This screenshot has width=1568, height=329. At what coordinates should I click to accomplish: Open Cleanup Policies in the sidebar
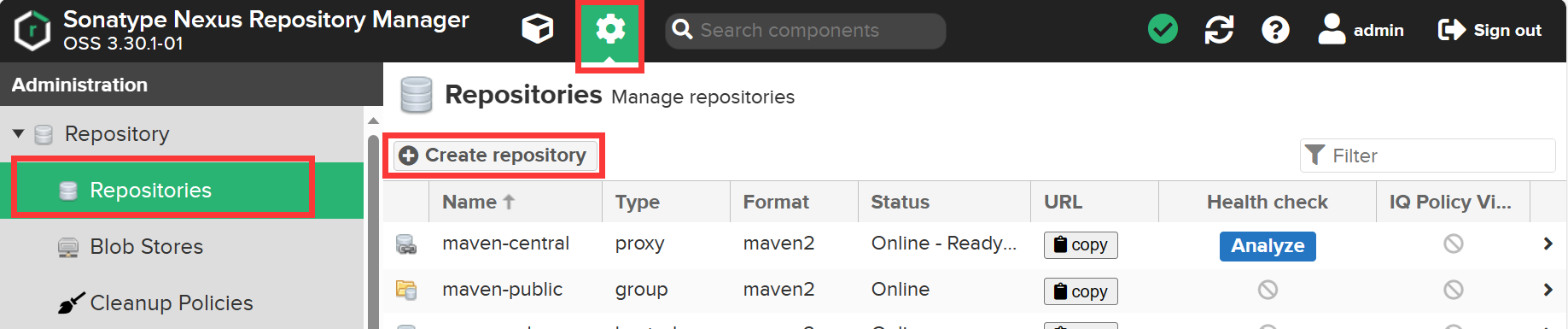click(171, 303)
